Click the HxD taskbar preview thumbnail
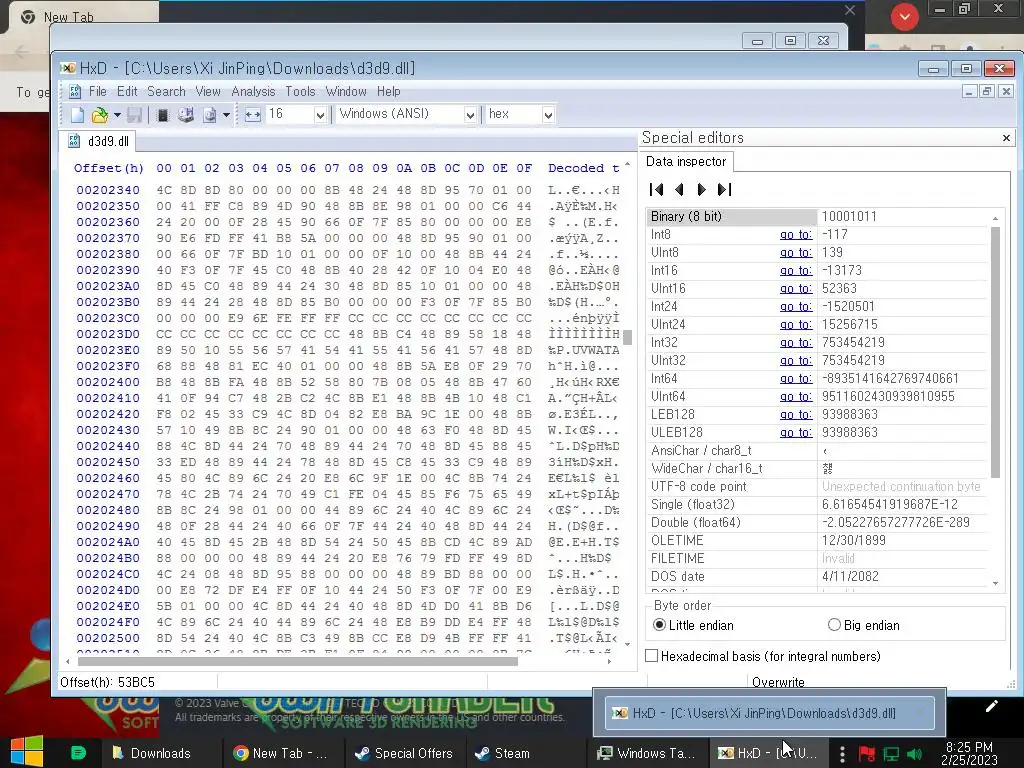Screen dimensions: 1024x768 coord(769,712)
